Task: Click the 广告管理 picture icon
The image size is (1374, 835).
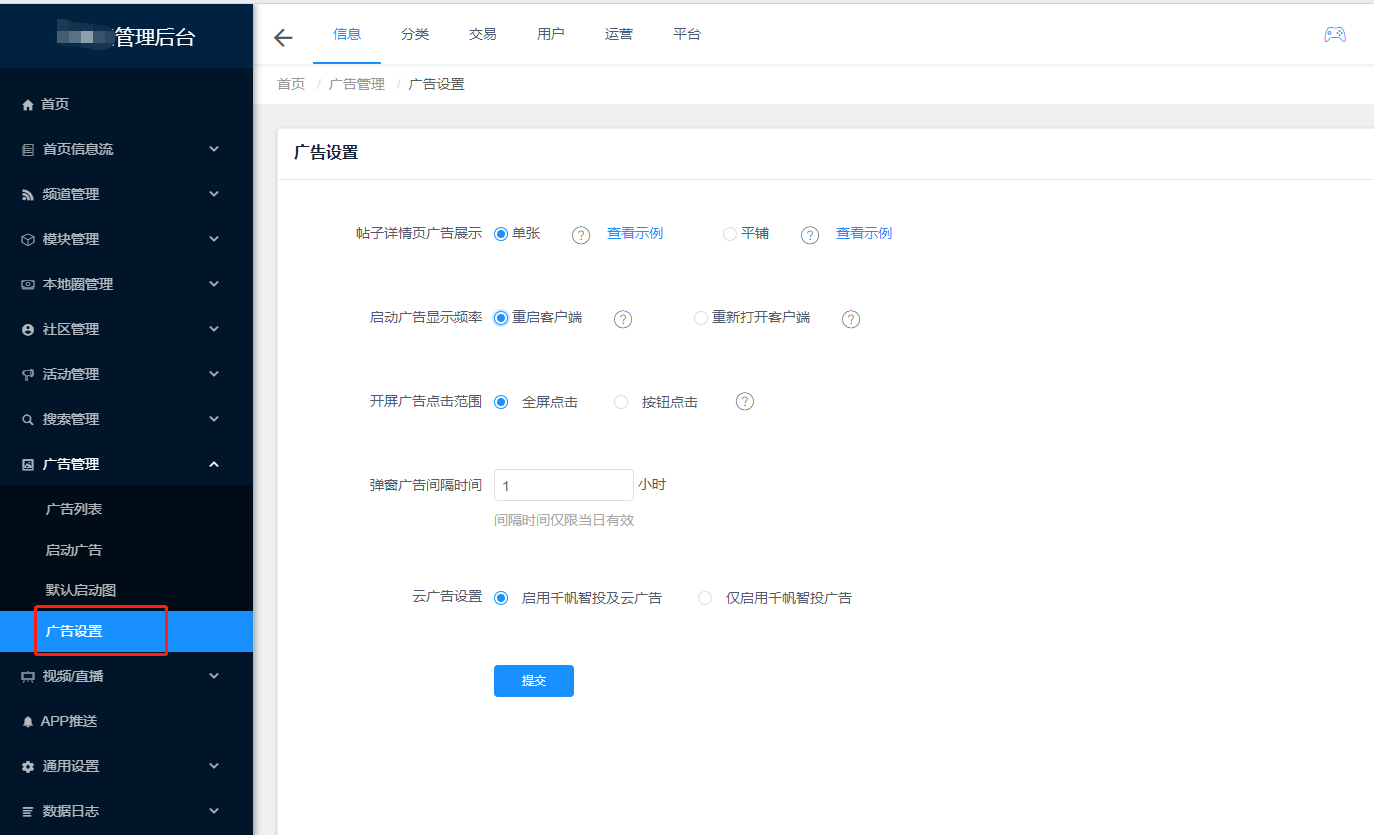Action: pos(28,465)
